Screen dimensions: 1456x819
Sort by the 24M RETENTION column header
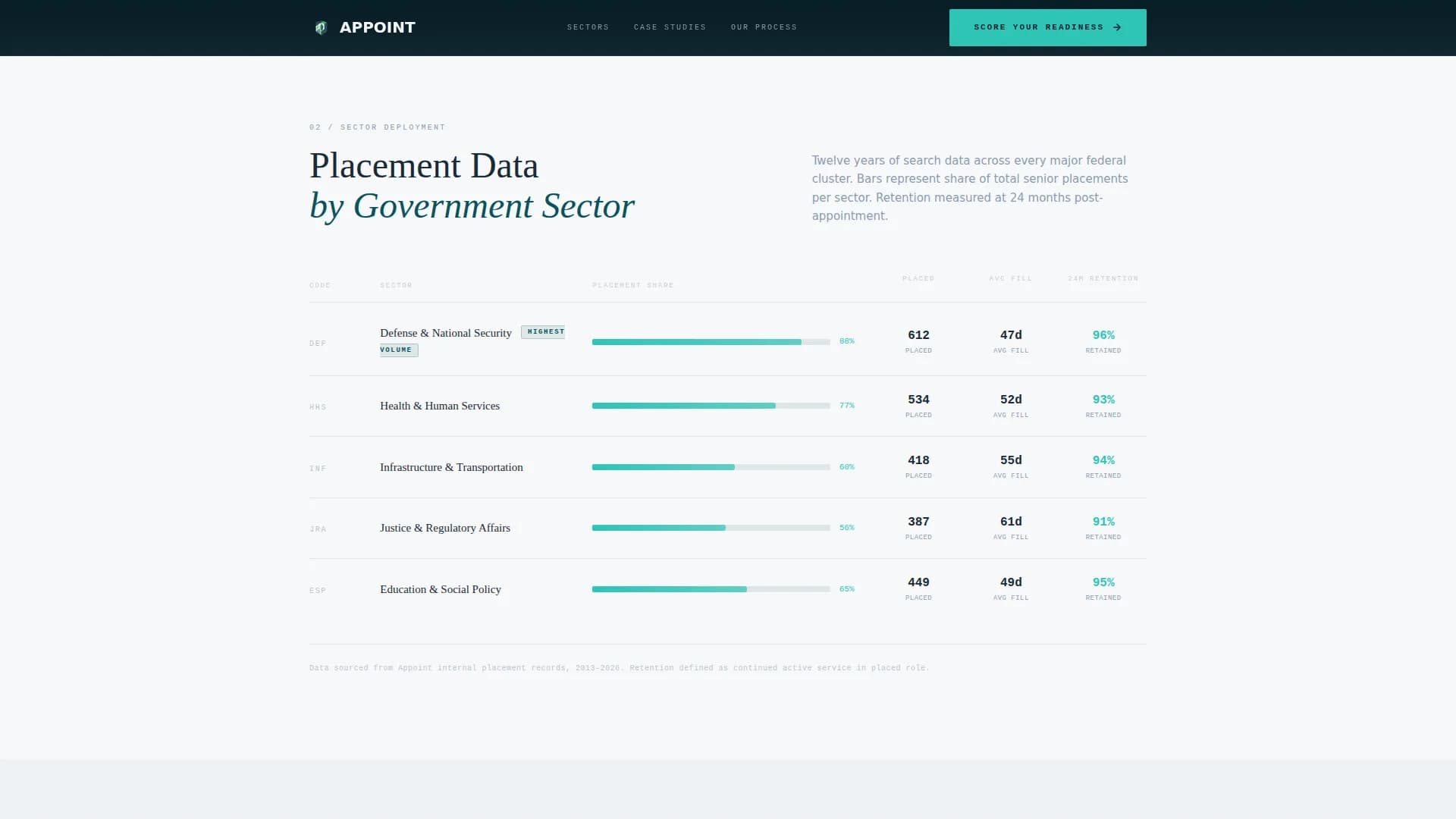tap(1103, 278)
